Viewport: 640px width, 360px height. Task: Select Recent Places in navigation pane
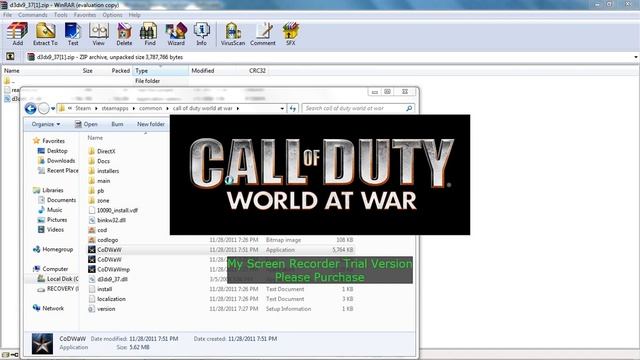pyautogui.click(x=58, y=170)
